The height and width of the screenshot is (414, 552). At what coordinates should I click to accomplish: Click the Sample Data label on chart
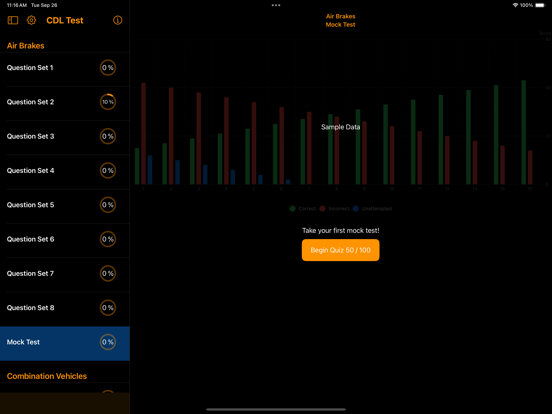[340, 127]
